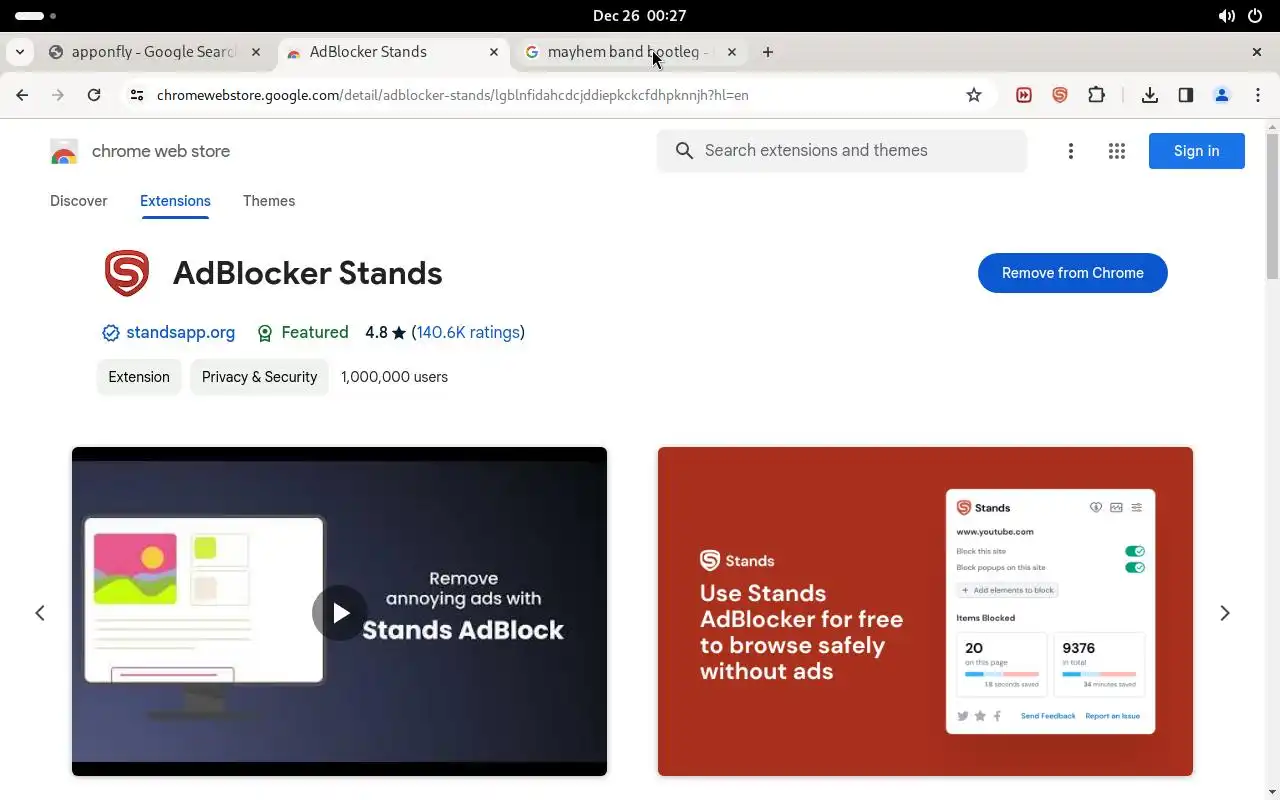Open the standsapp.org publisher link

click(180, 332)
